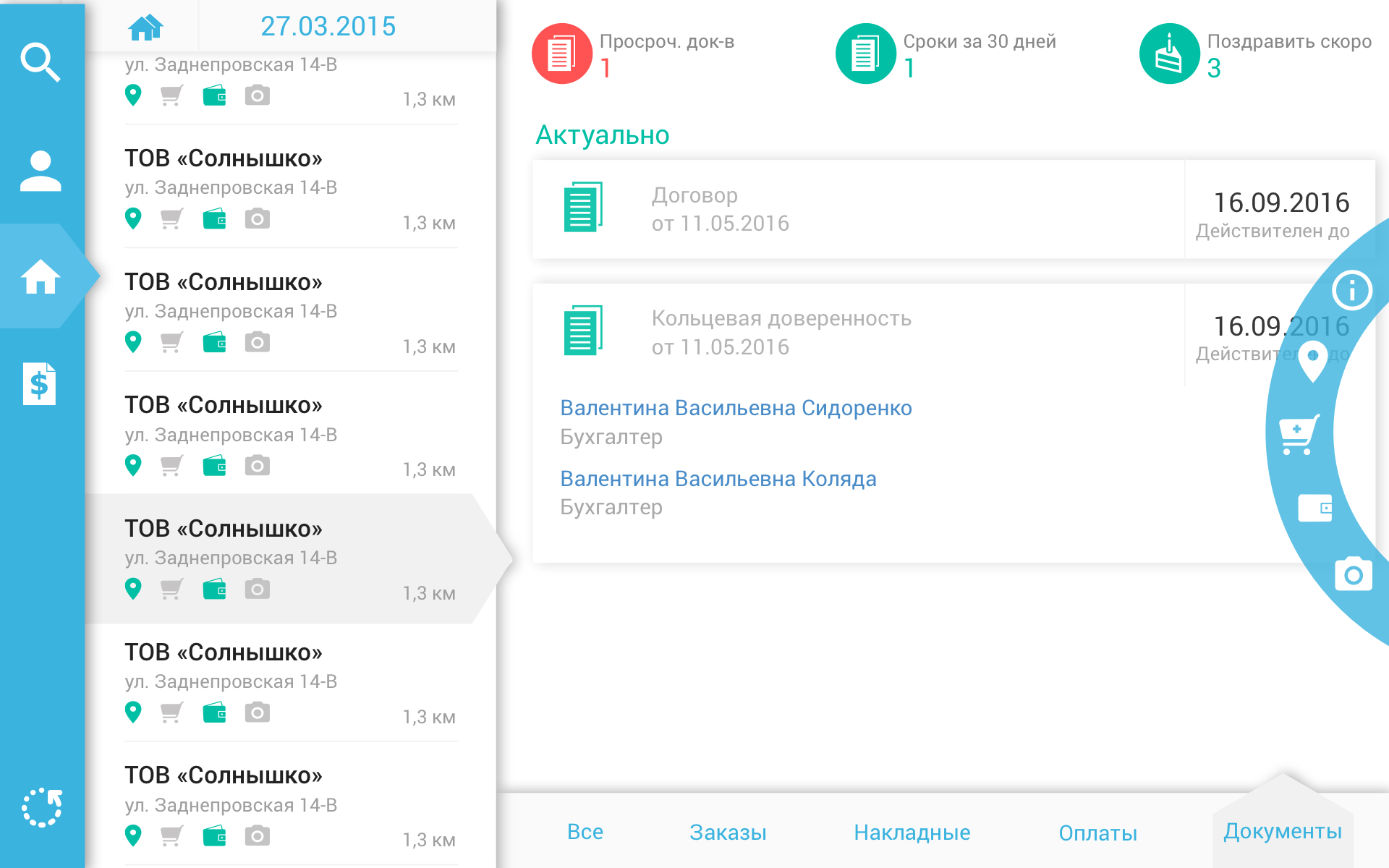Tap the location pin in radial menu

(x=1312, y=361)
